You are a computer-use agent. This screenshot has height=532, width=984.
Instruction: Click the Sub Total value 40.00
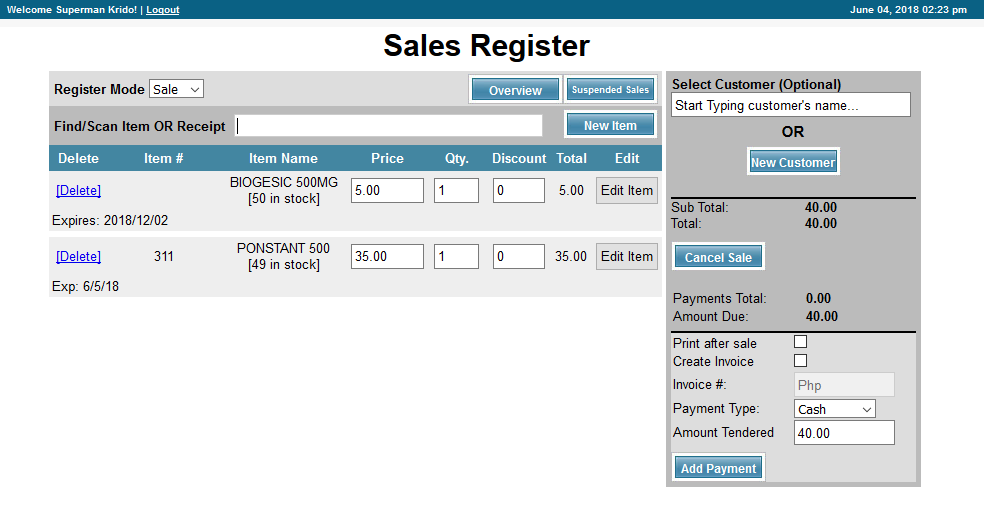point(821,207)
